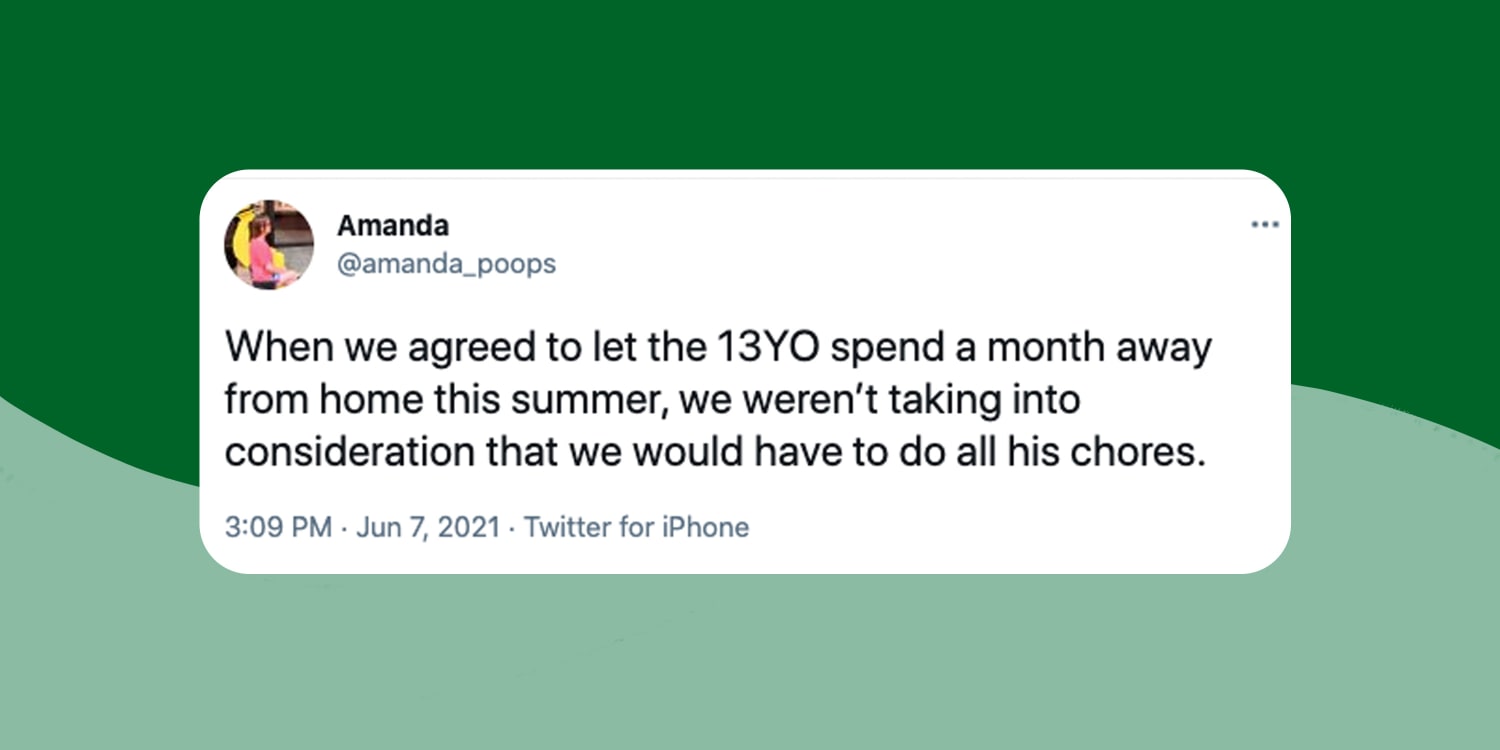The image size is (1500, 750).
Task: Open the Amanda display name link
Action: 392,226
